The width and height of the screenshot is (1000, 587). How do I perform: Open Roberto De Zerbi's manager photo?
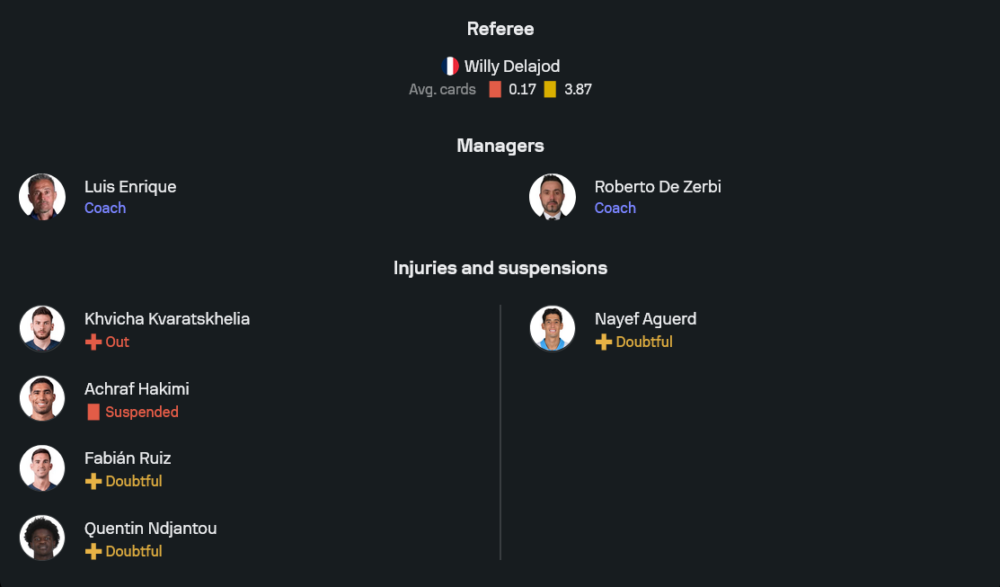552,196
